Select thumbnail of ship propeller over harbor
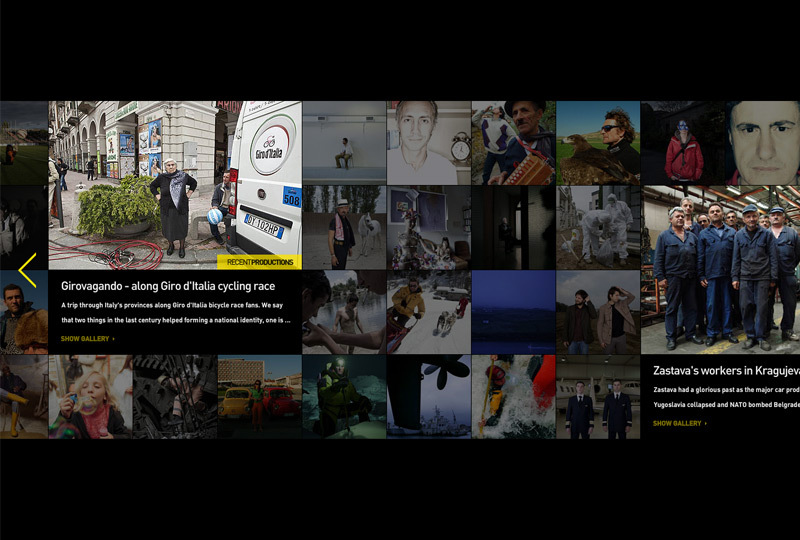This screenshot has width=800, height=540. tap(429, 397)
